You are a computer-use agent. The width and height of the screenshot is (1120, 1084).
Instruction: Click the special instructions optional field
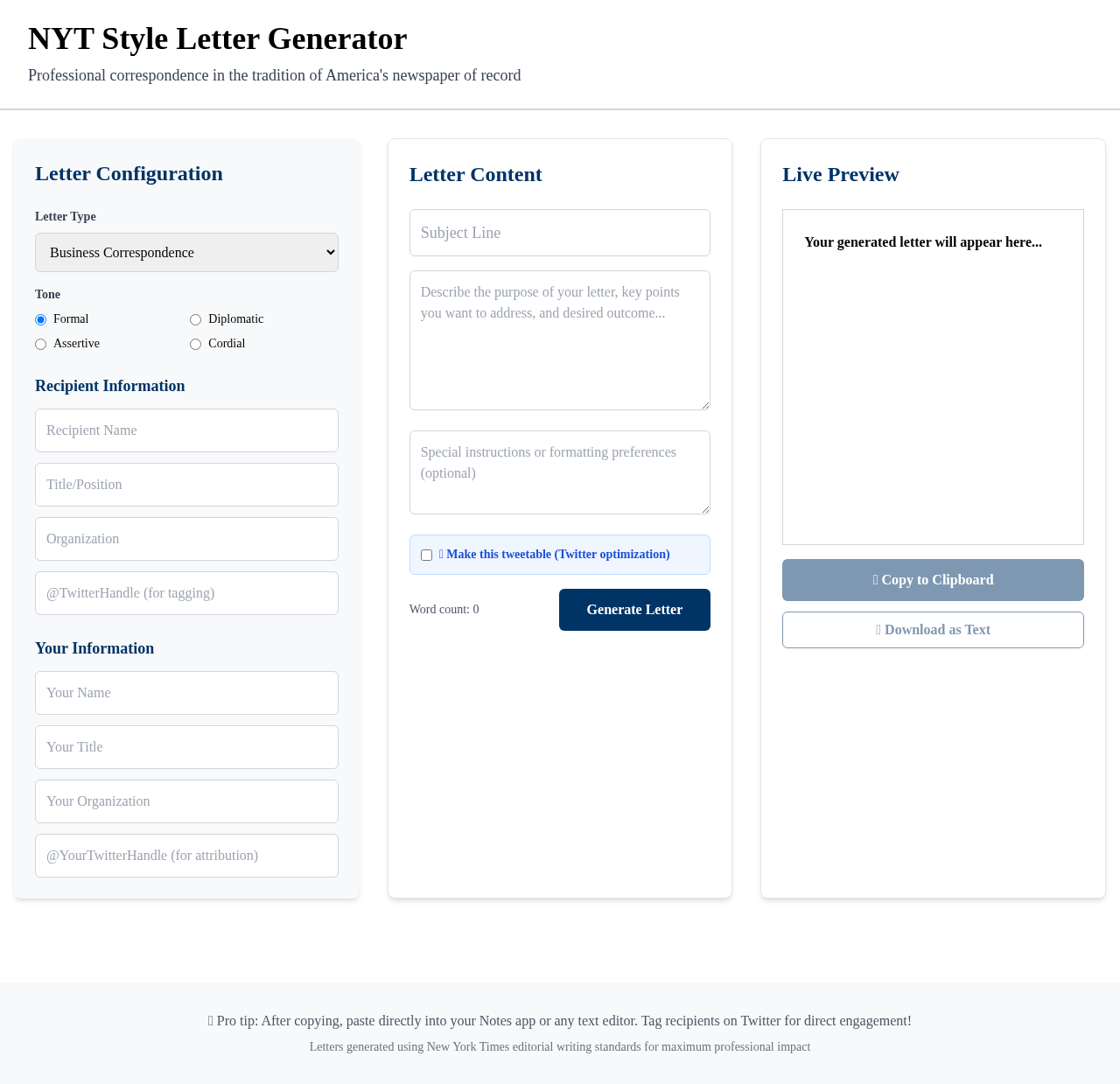point(559,472)
